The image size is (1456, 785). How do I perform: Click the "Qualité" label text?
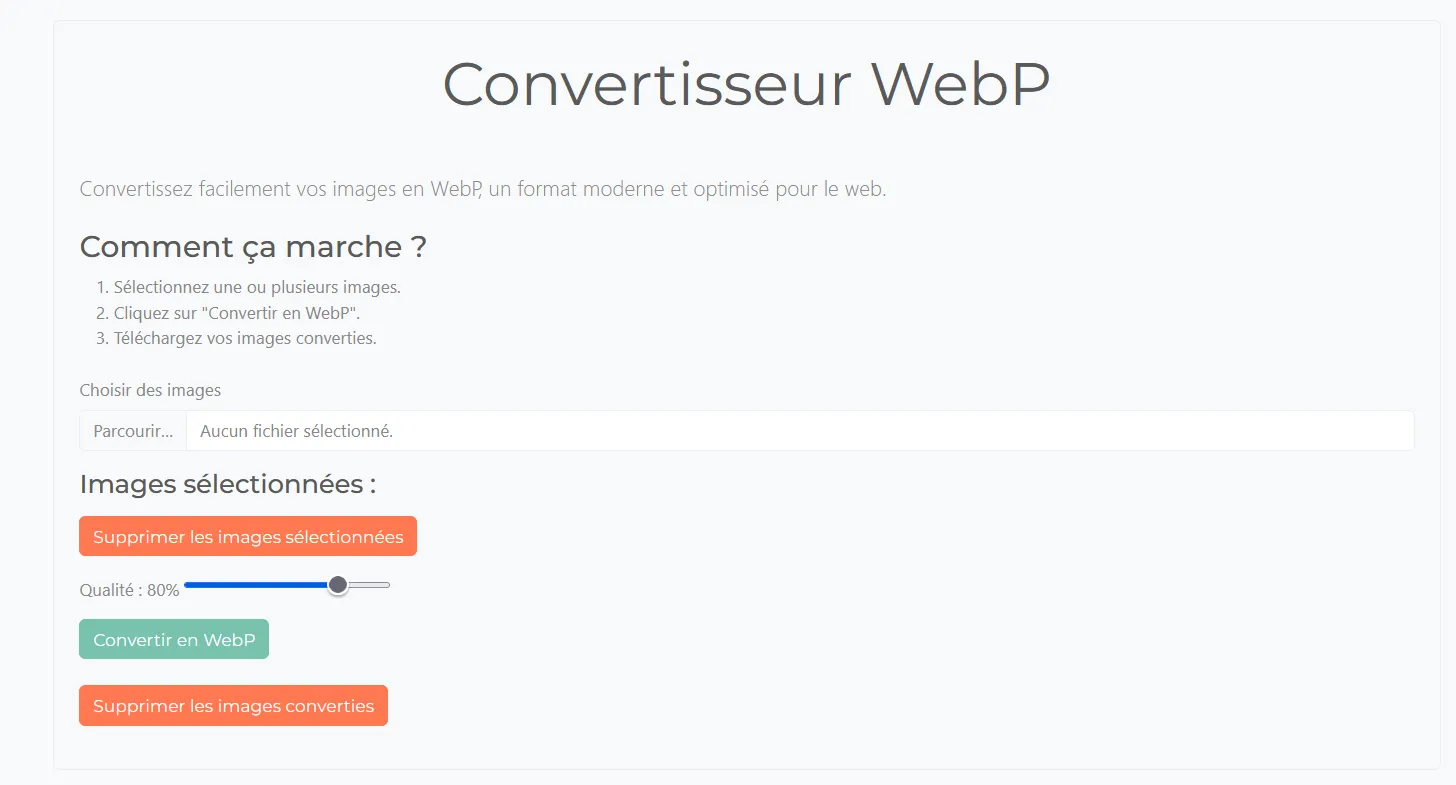click(x=108, y=591)
